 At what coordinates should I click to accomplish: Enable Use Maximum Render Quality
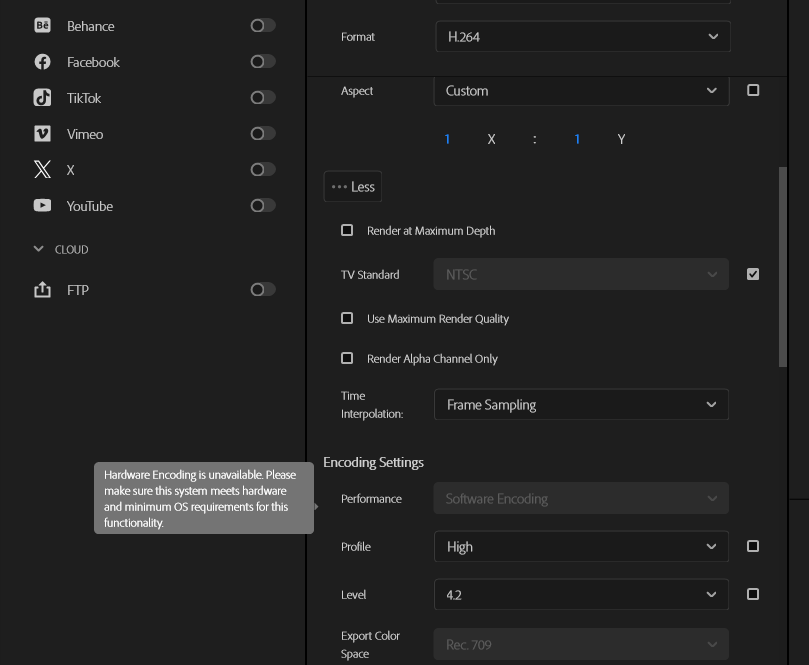(347, 318)
